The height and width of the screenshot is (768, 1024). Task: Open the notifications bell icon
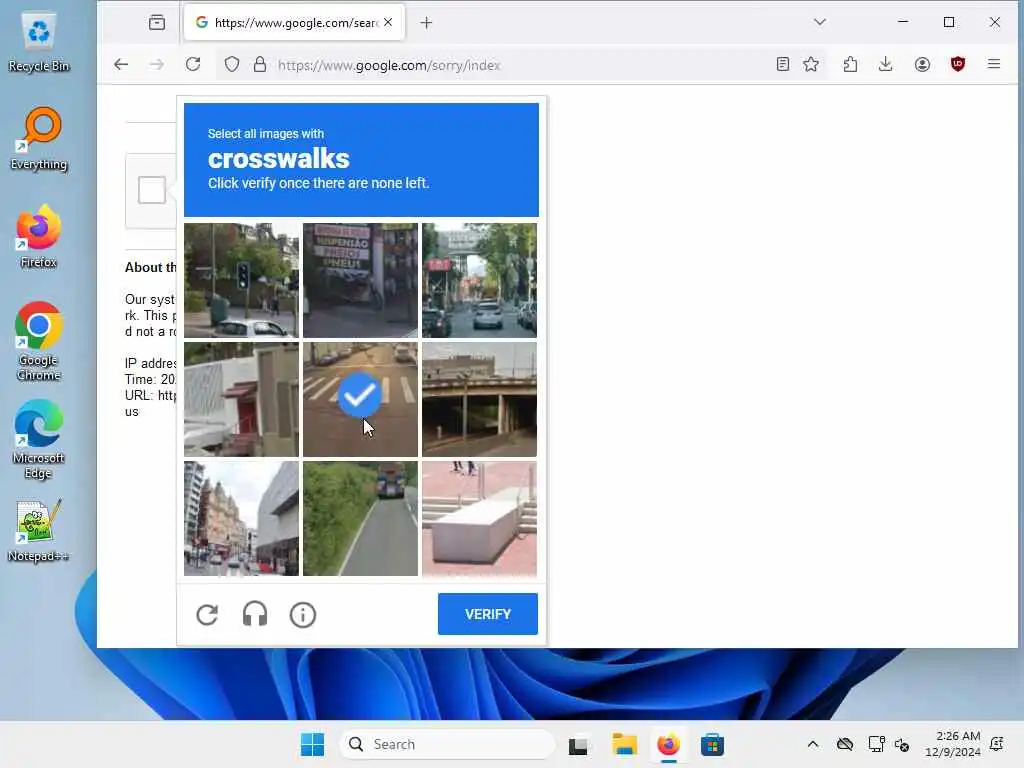coord(997,744)
